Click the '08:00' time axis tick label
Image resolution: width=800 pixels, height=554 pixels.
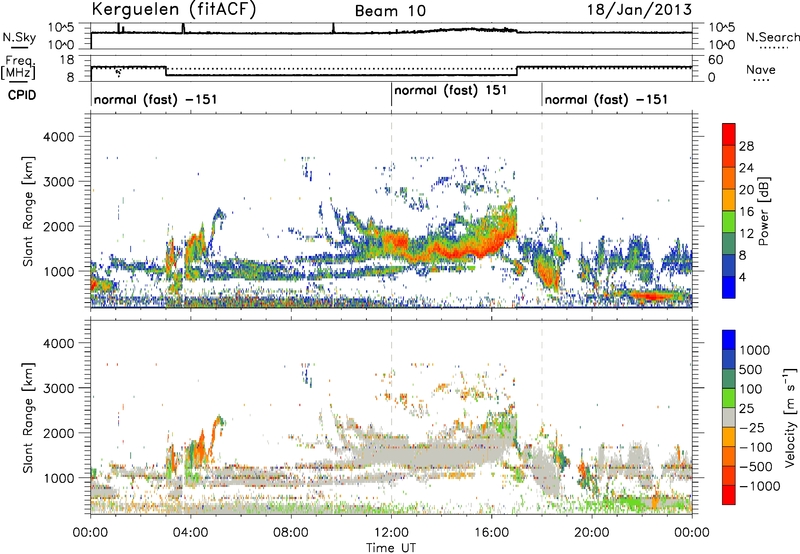(x=291, y=532)
